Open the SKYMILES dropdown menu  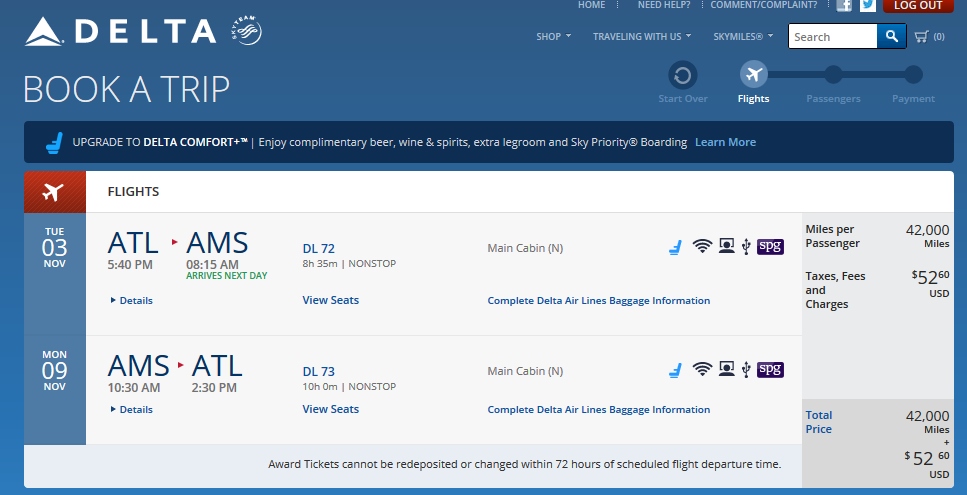coord(743,36)
